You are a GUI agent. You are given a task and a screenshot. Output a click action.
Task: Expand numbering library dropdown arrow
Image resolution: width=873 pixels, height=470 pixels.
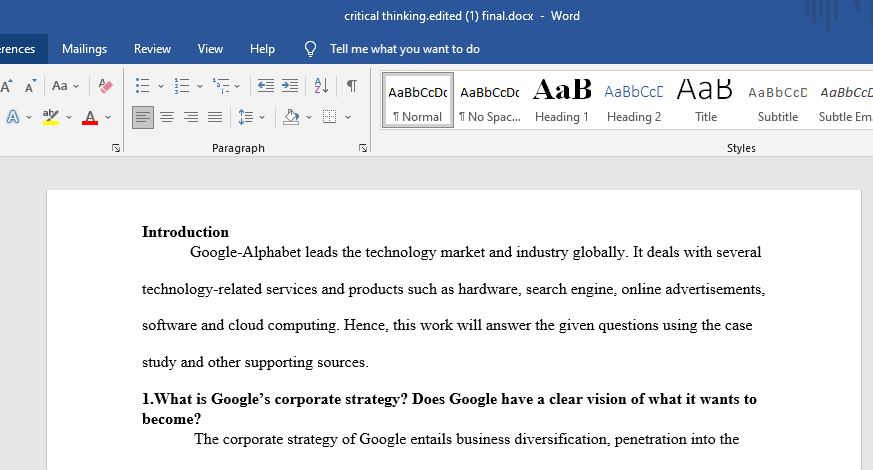tap(200, 86)
